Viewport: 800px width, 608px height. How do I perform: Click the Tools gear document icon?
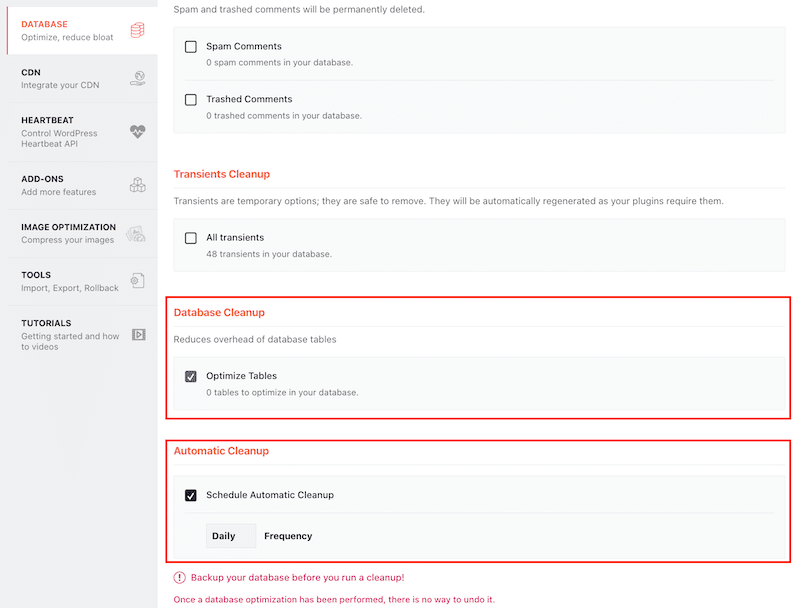[138, 281]
